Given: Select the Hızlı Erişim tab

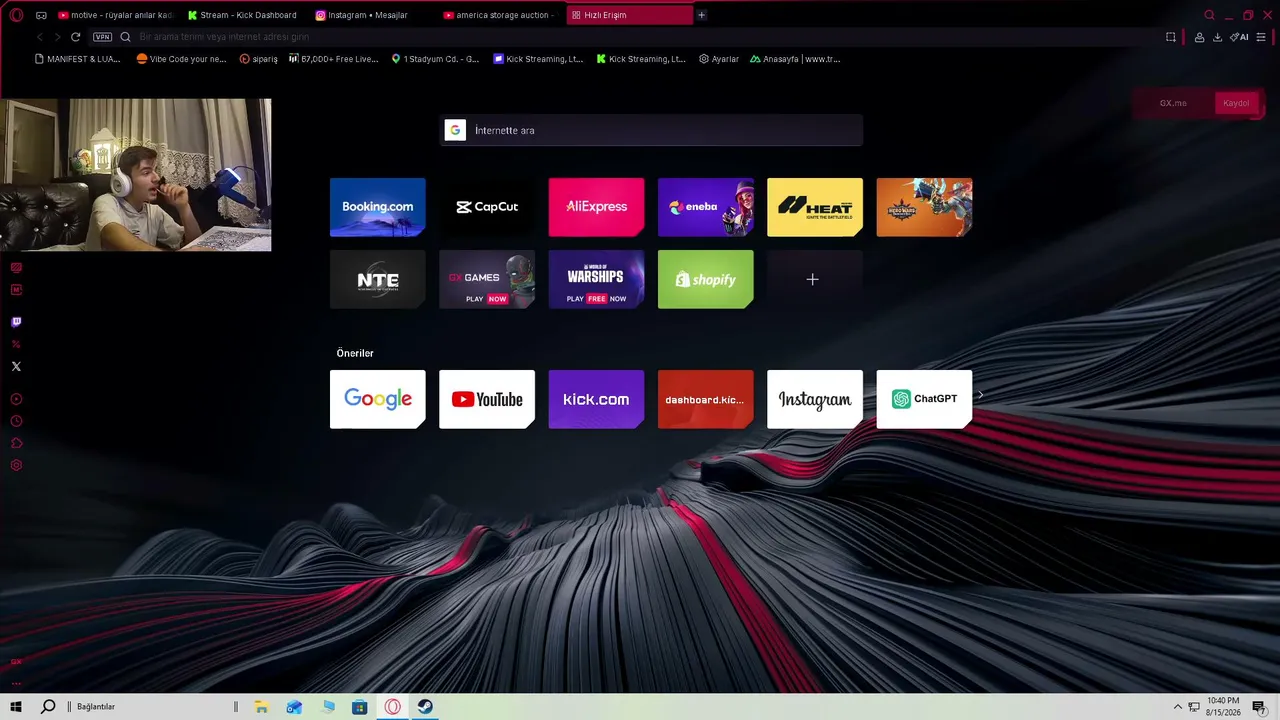Looking at the screenshot, I should (629, 15).
